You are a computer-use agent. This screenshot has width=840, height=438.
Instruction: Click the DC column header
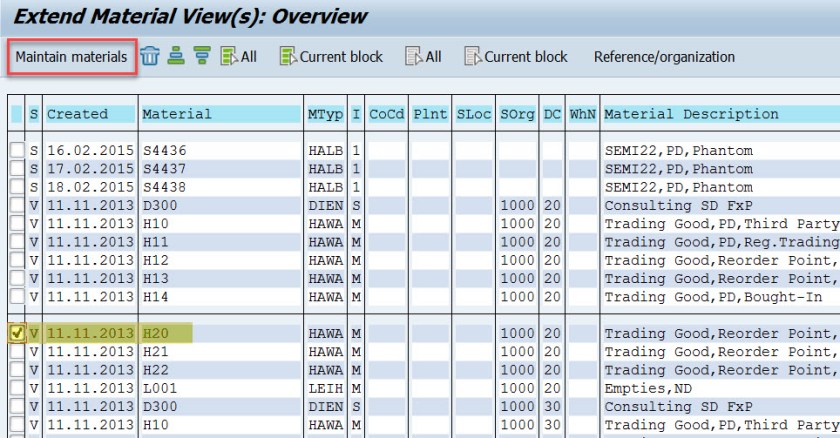(x=552, y=114)
